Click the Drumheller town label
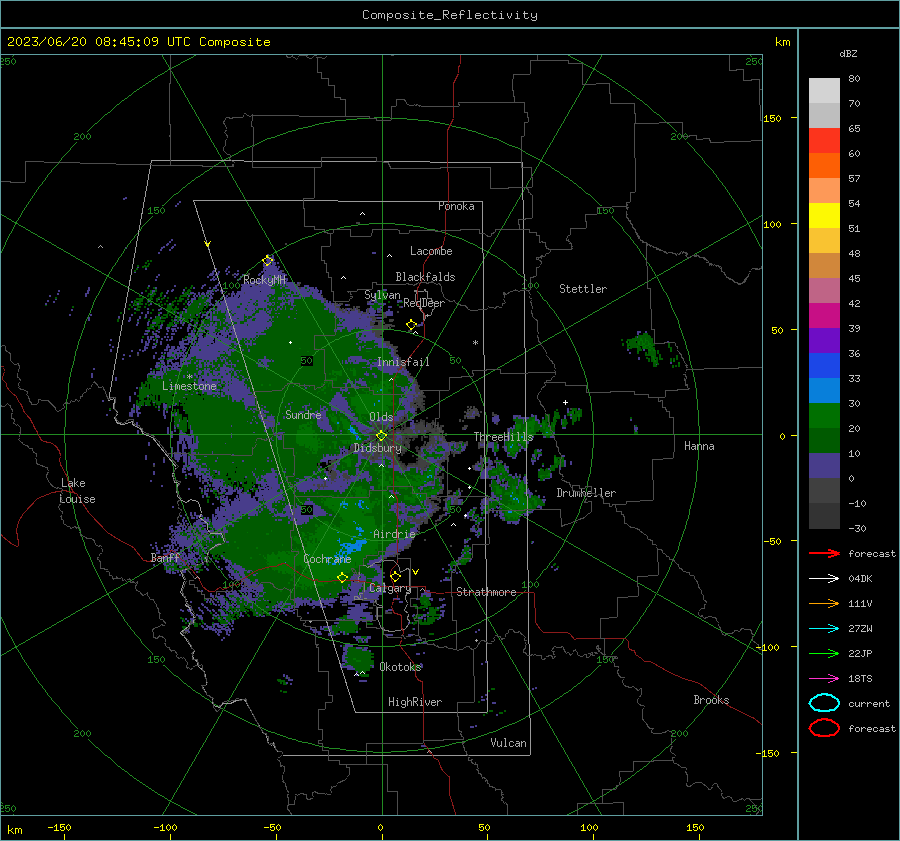This screenshot has height=841, width=900. pyautogui.click(x=586, y=493)
